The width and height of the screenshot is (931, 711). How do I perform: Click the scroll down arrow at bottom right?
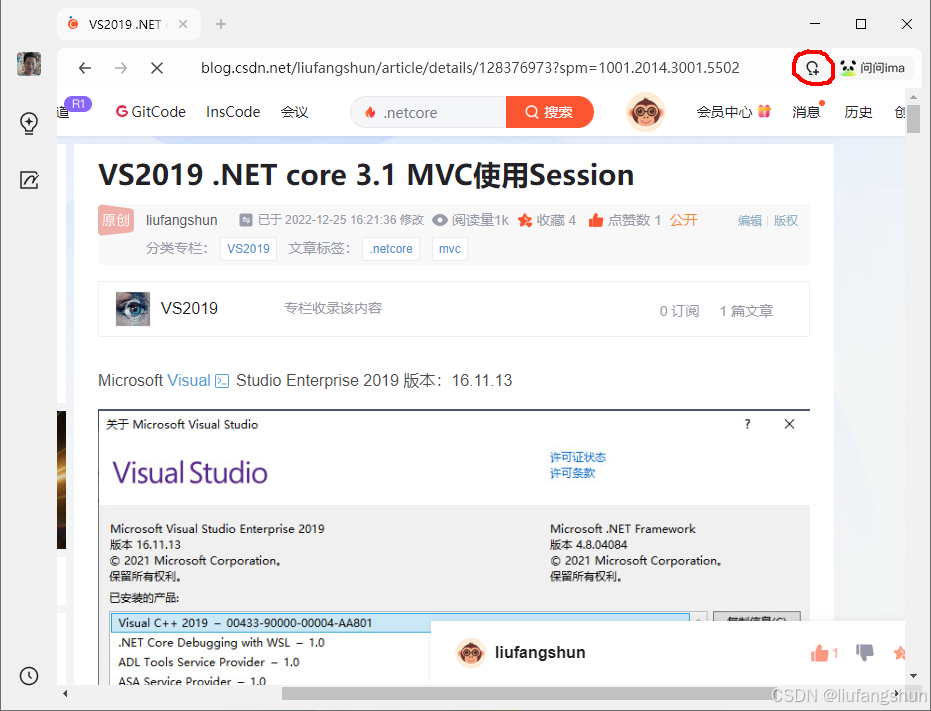point(913,676)
